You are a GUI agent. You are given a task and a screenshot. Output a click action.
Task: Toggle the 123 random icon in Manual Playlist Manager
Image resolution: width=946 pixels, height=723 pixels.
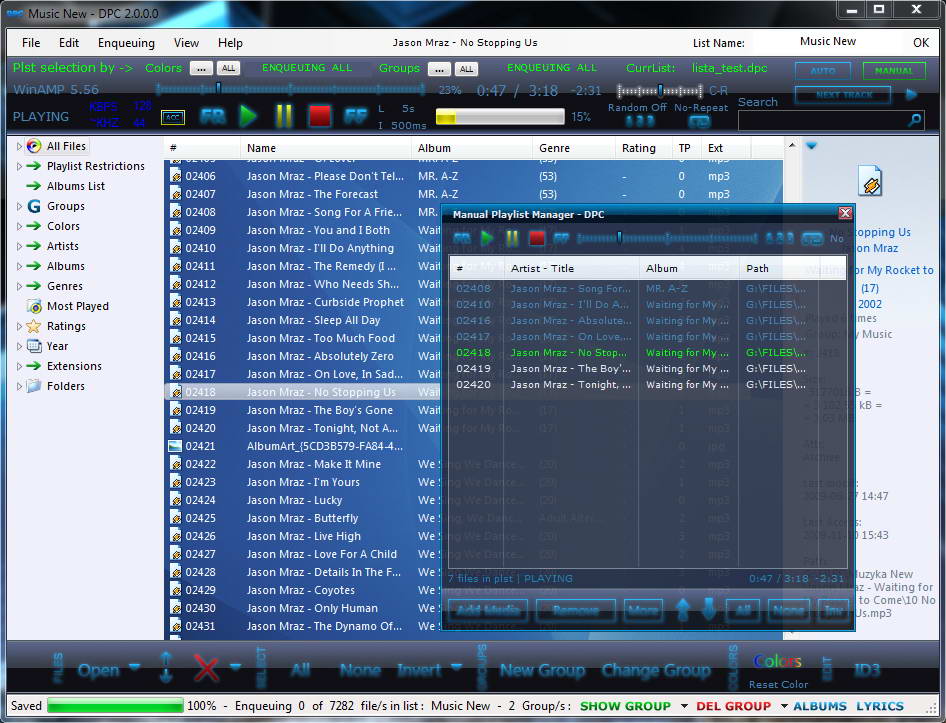pyautogui.click(x=779, y=238)
